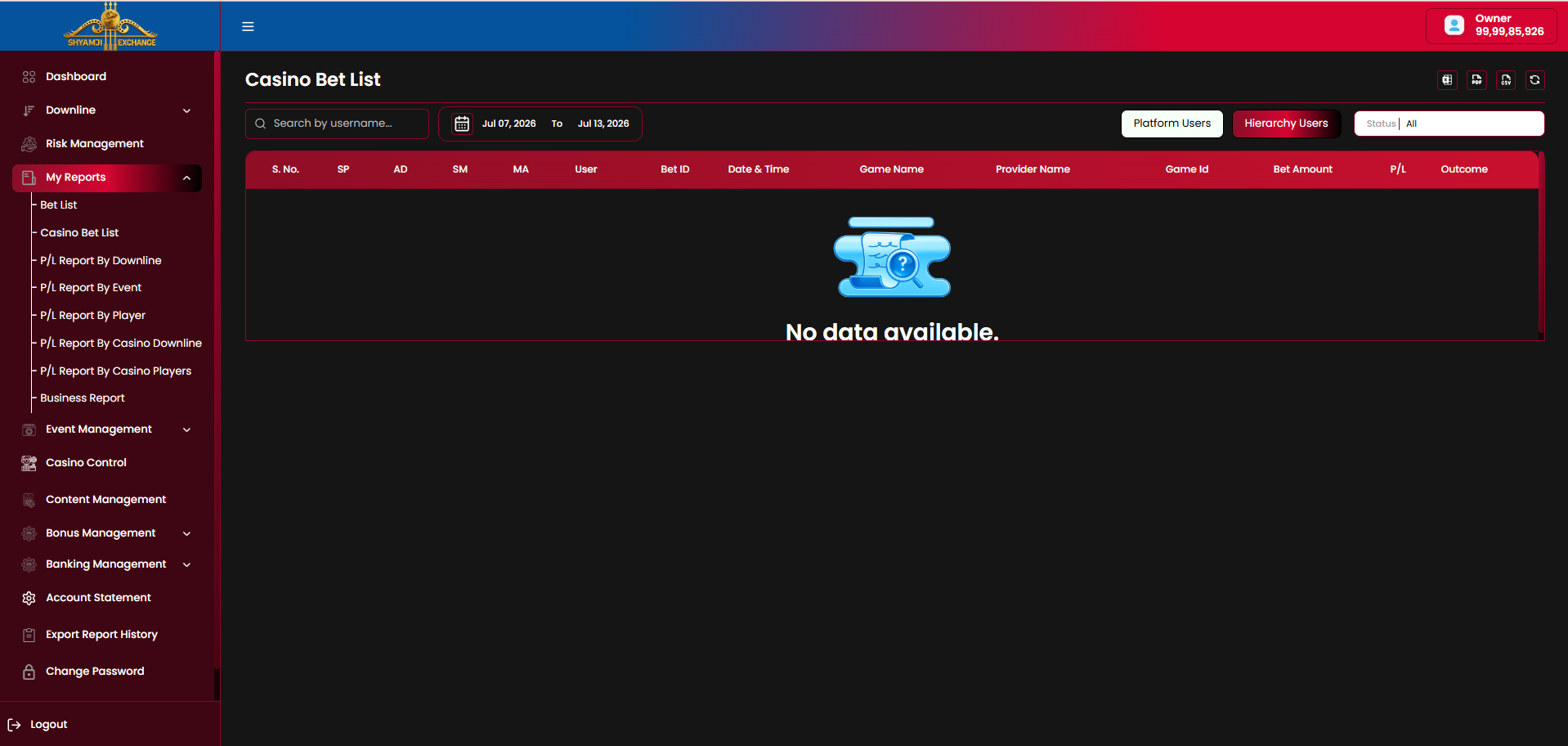This screenshot has height=746, width=1568.
Task: Open P/L Report By Casino Downline
Action: coord(121,344)
